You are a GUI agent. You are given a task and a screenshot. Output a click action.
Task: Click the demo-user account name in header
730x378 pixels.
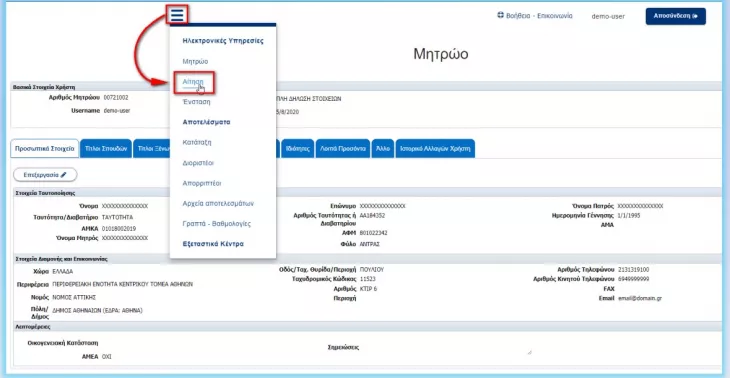608,16
